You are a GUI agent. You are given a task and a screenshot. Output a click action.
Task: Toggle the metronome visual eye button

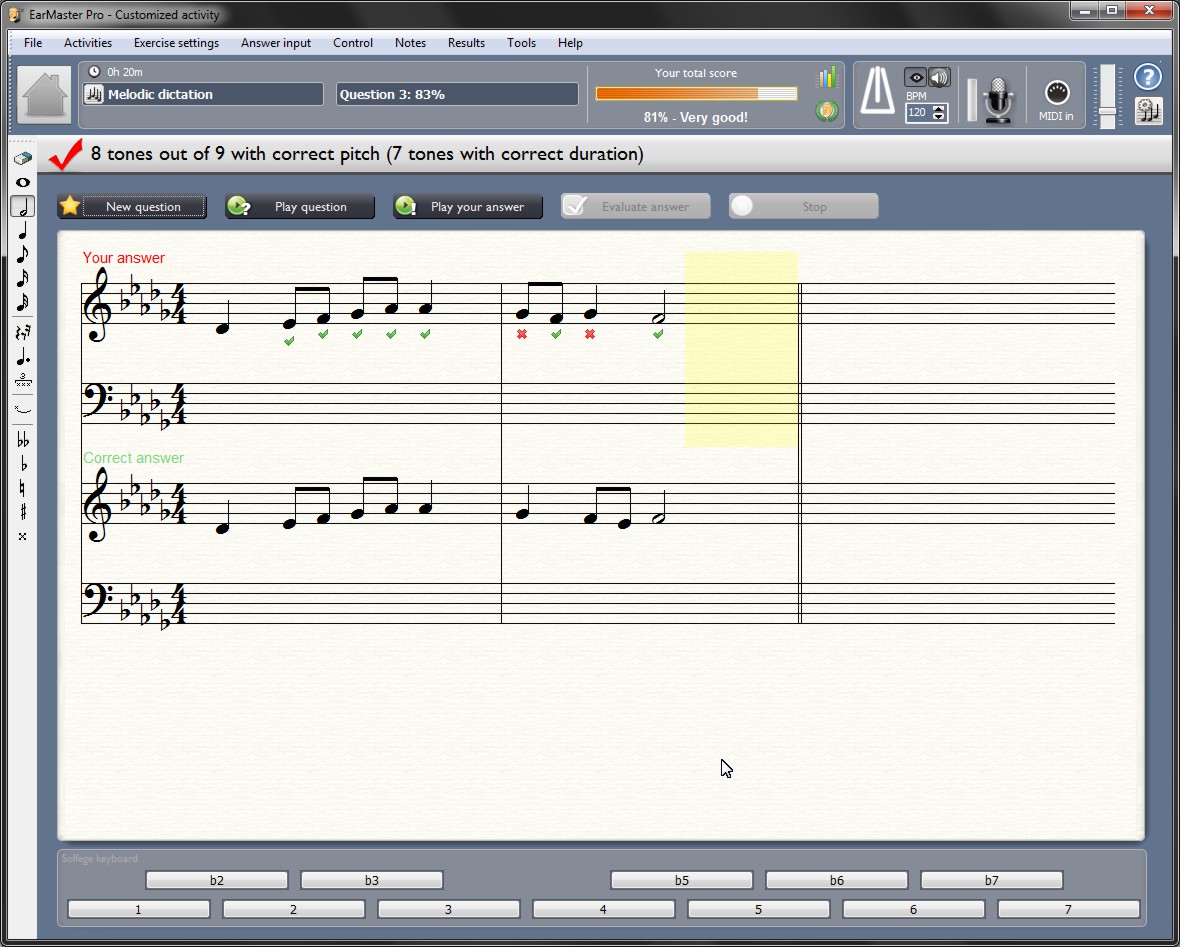[x=915, y=78]
